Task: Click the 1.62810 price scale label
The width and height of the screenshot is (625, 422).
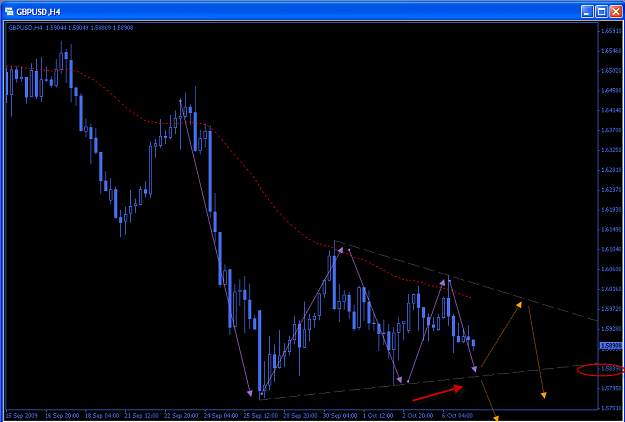Action: [613, 170]
